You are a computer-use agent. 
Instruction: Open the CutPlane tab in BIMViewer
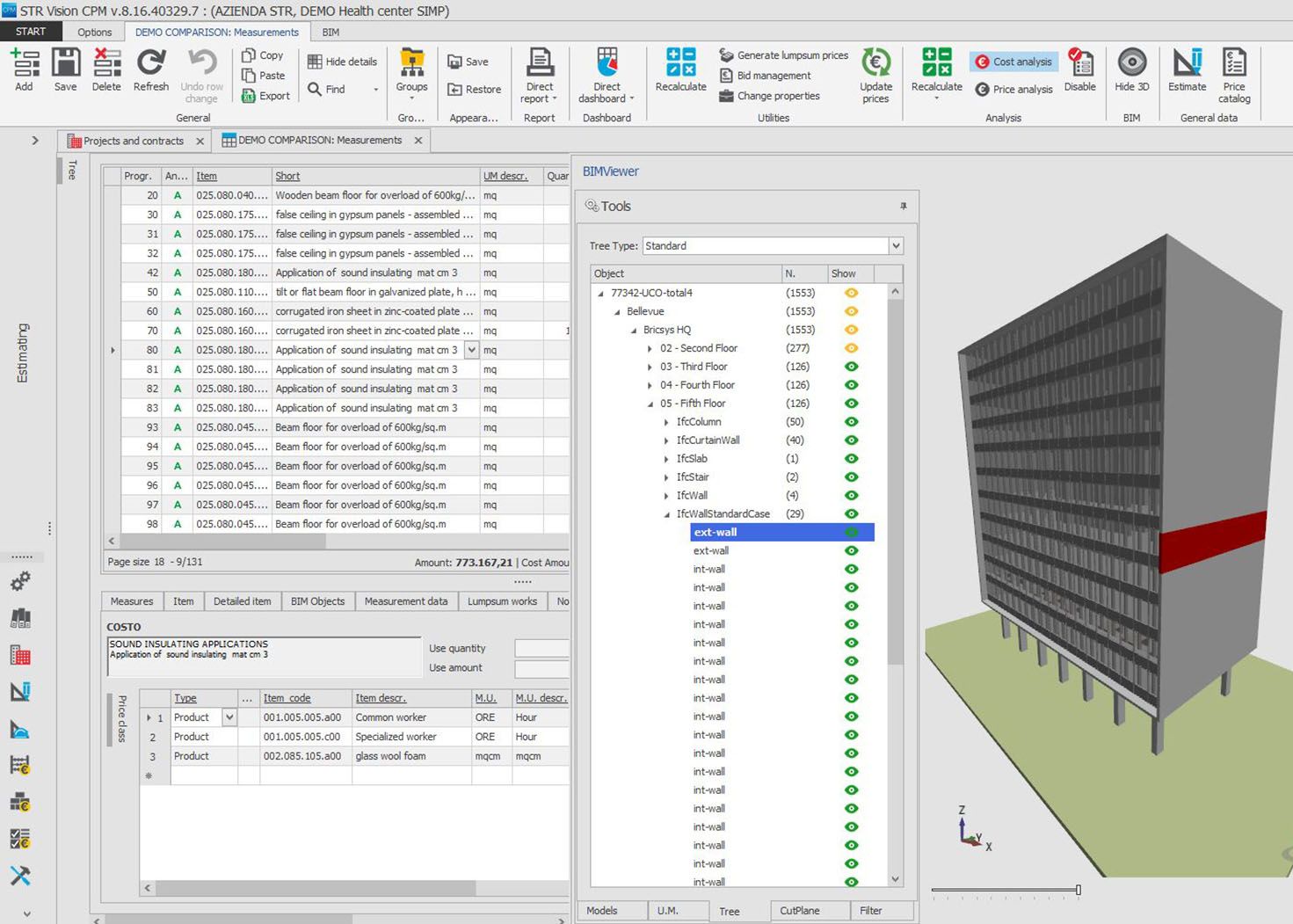[x=799, y=911]
